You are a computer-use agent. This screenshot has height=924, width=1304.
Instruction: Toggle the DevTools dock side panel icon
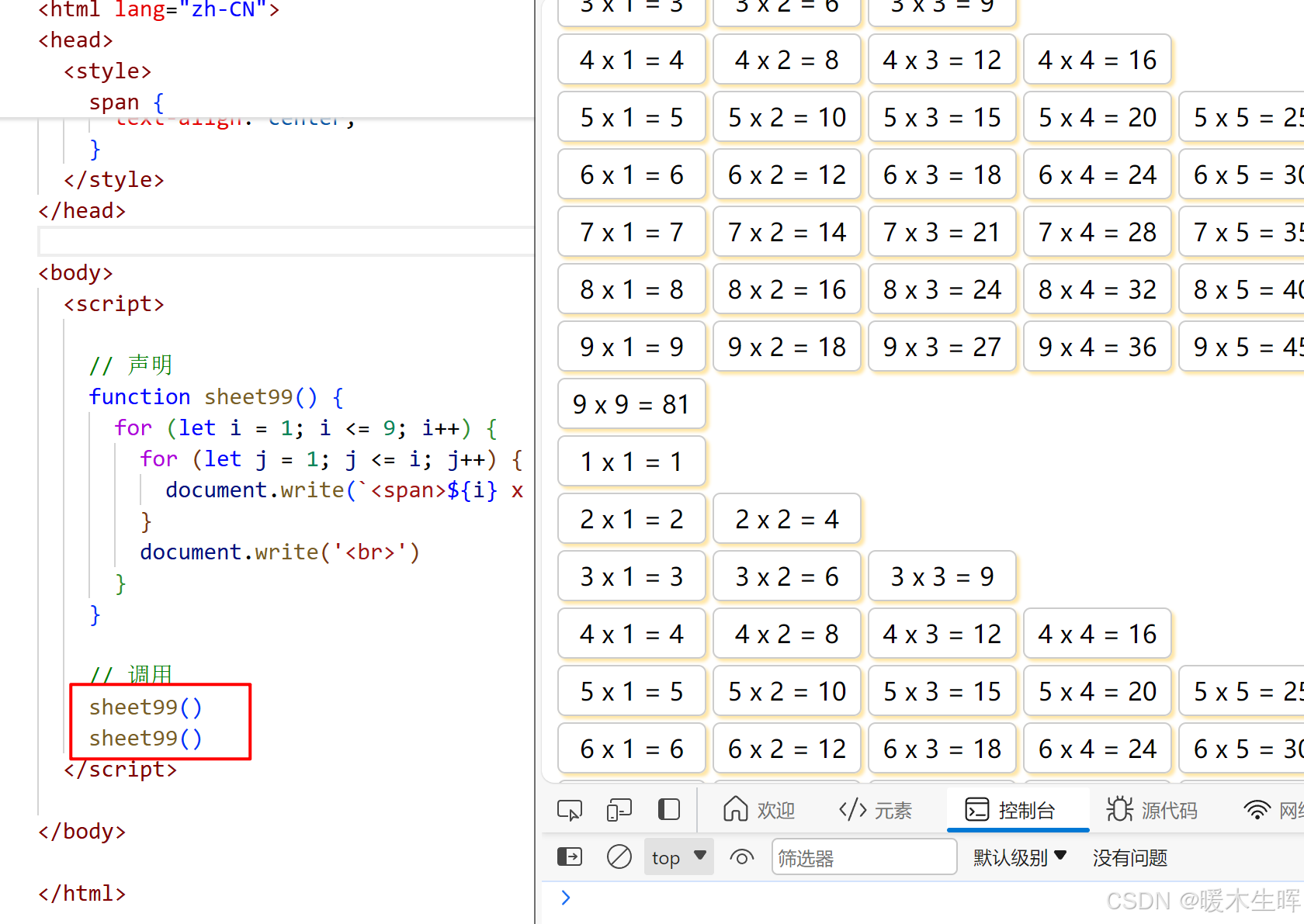point(668,810)
